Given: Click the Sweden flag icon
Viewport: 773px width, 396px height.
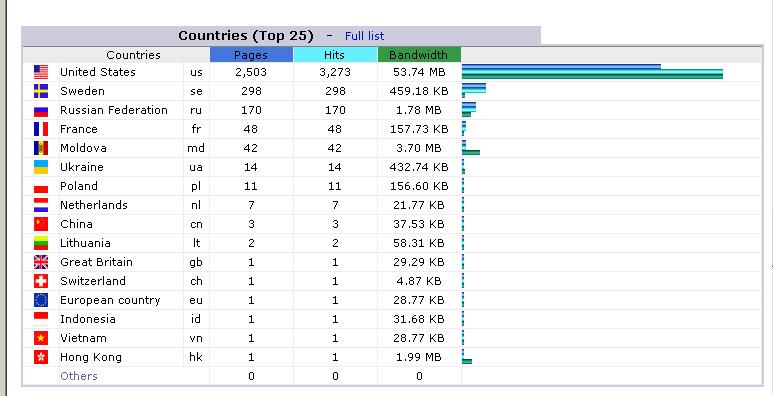Looking at the screenshot, I should [41, 91].
